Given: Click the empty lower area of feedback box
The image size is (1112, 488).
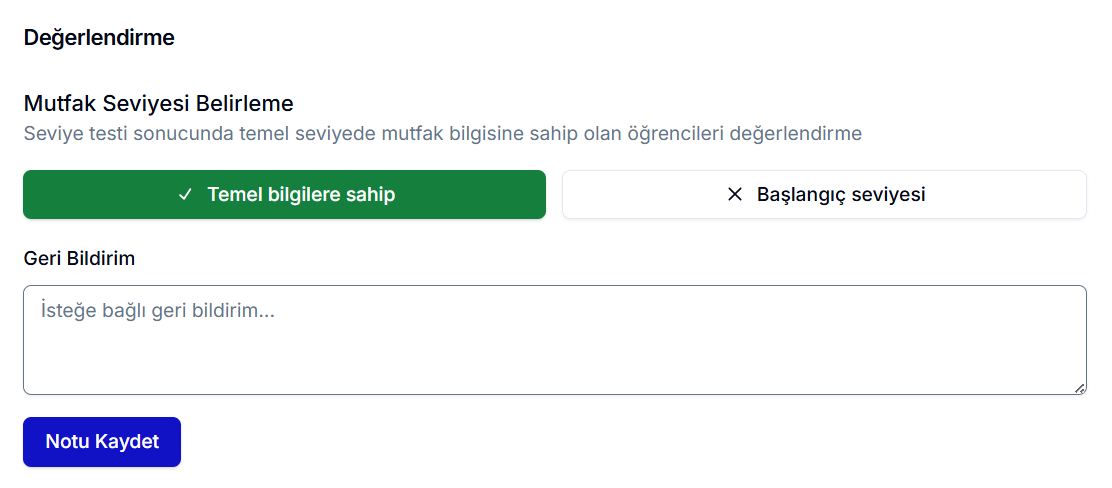Looking at the screenshot, I should click(x=554, y=370).
